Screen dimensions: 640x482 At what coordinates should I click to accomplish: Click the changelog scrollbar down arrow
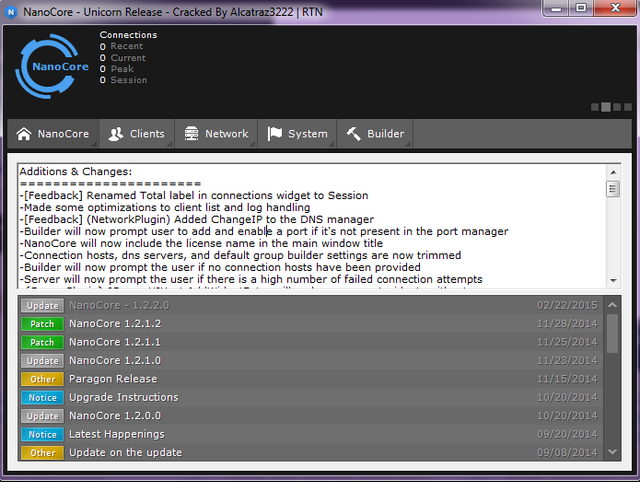613,280
